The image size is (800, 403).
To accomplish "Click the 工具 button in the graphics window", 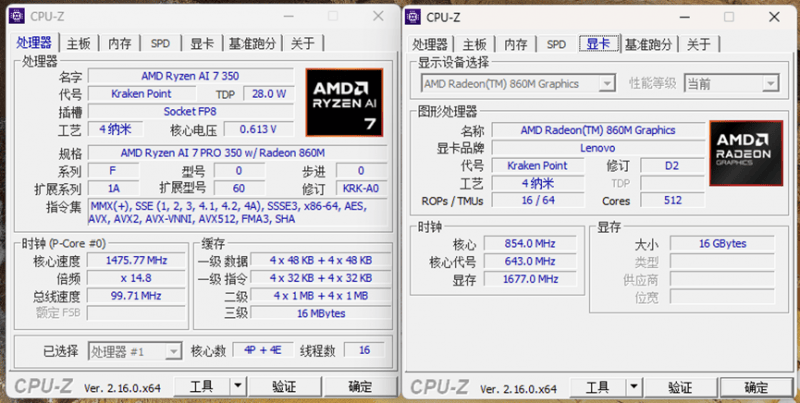I will point(597,387).
